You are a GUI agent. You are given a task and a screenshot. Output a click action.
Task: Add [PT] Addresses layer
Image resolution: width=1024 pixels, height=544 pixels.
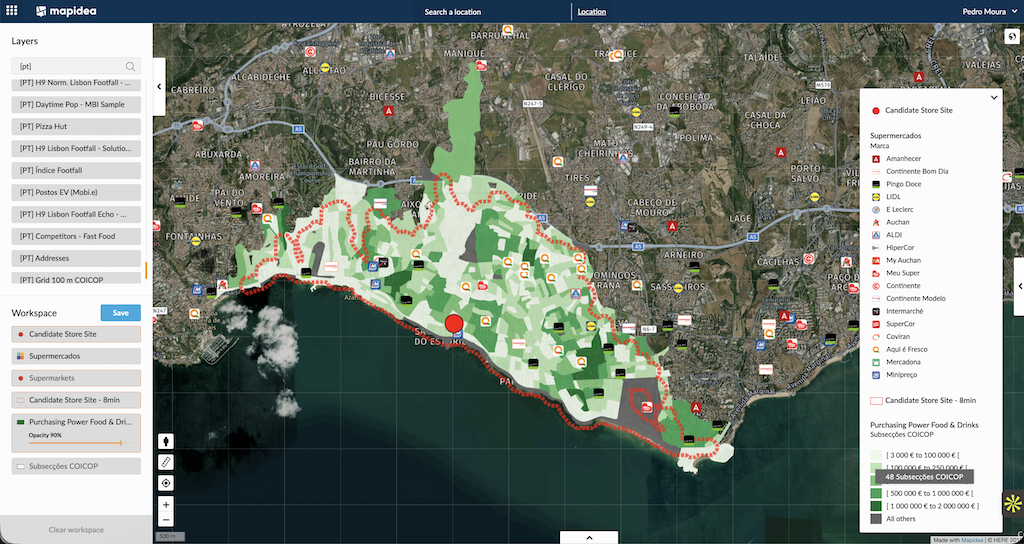tap(76, 258)
